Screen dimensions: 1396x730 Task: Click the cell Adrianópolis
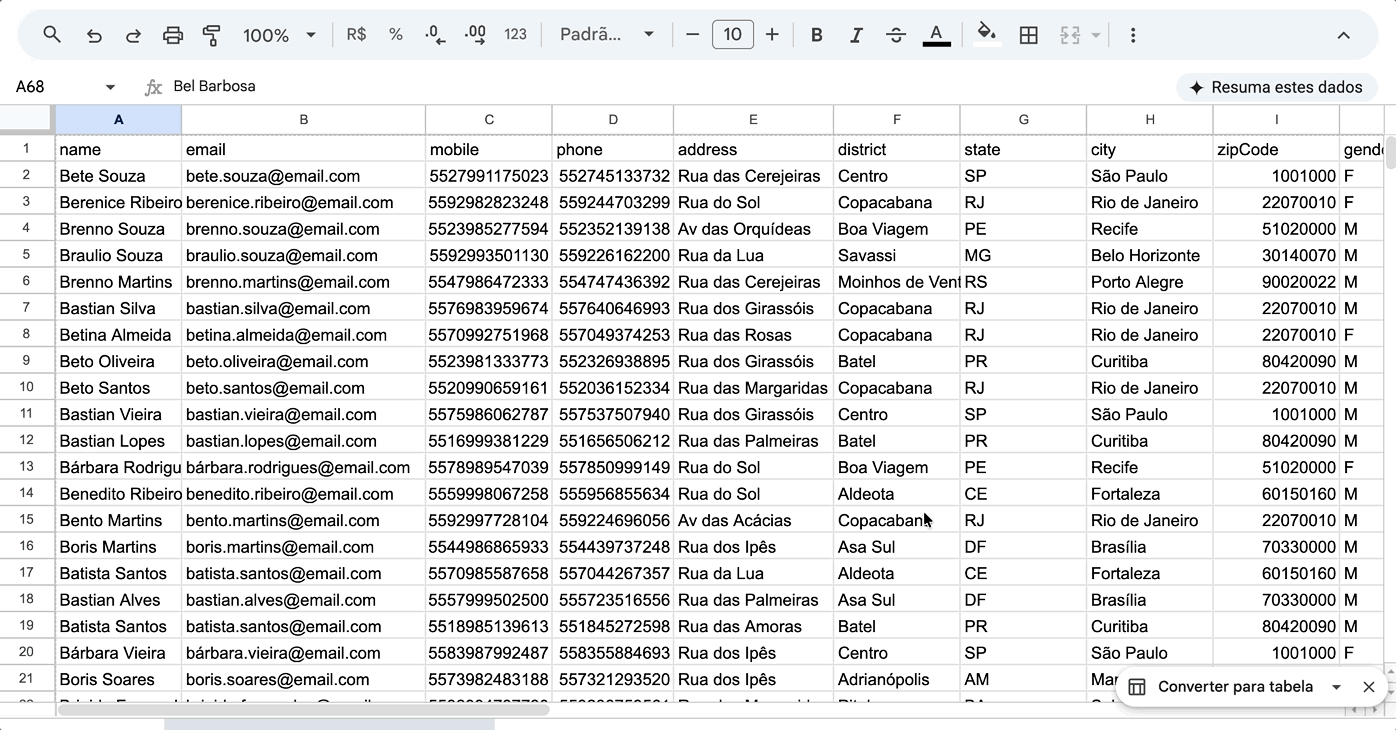click(896, 679)
